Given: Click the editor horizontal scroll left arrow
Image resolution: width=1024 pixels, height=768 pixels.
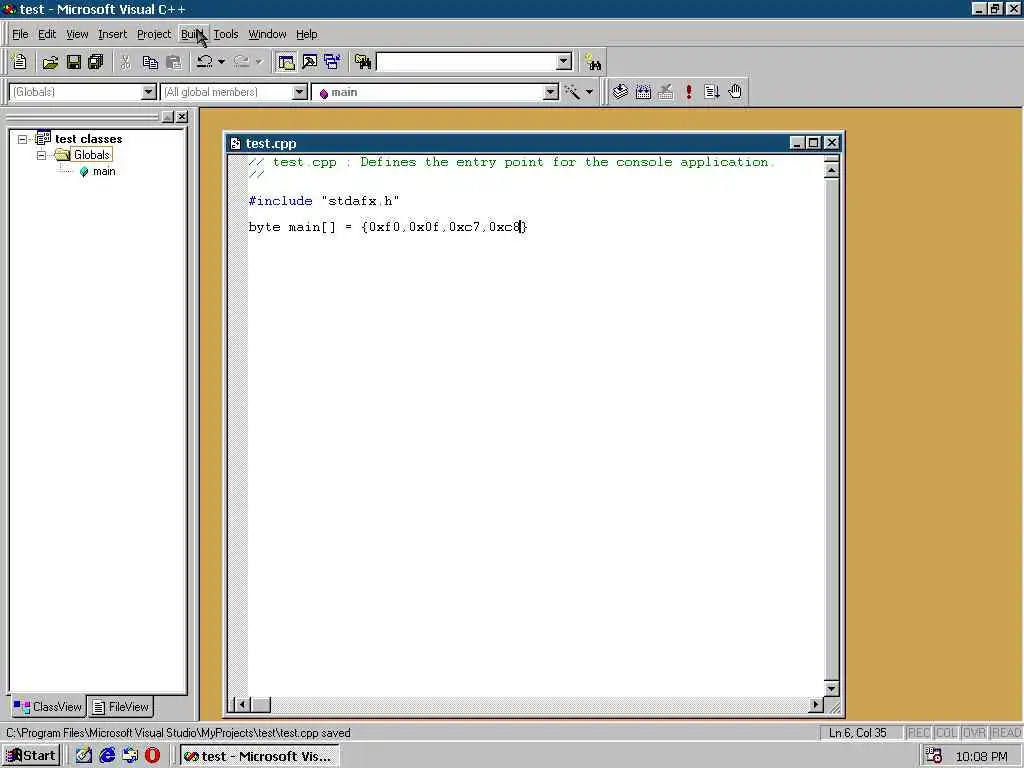Looking at the screenshot, I should point(242,705).
